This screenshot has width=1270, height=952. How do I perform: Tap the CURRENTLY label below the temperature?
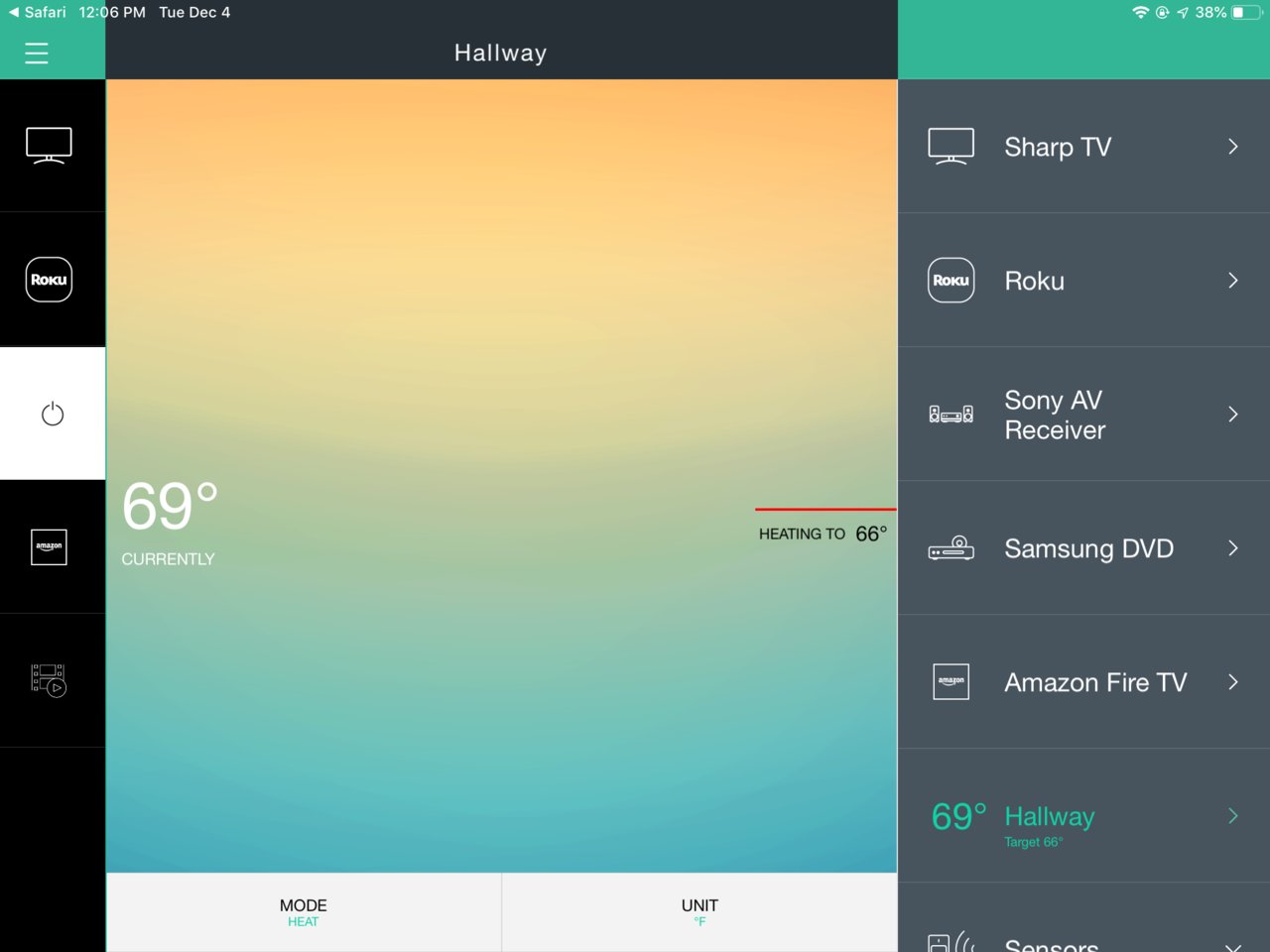point(168,559)
